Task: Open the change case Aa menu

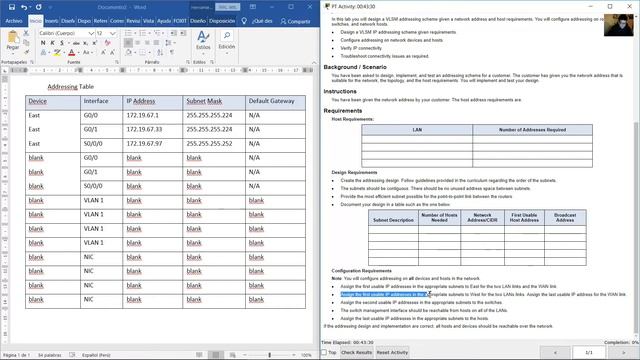Action: 86,53
